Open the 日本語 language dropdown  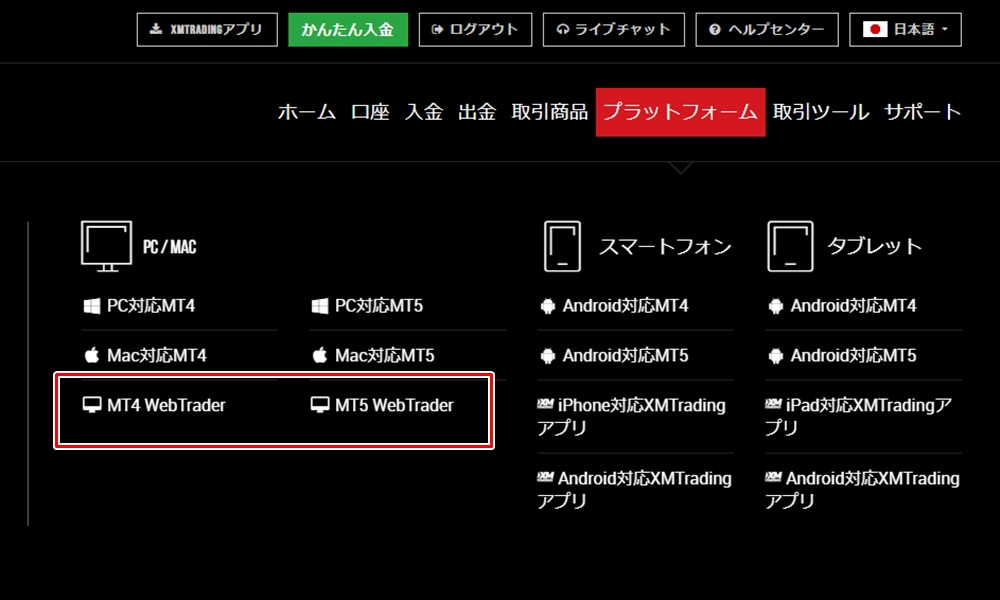pyautogui.click(x=905, y=29)
